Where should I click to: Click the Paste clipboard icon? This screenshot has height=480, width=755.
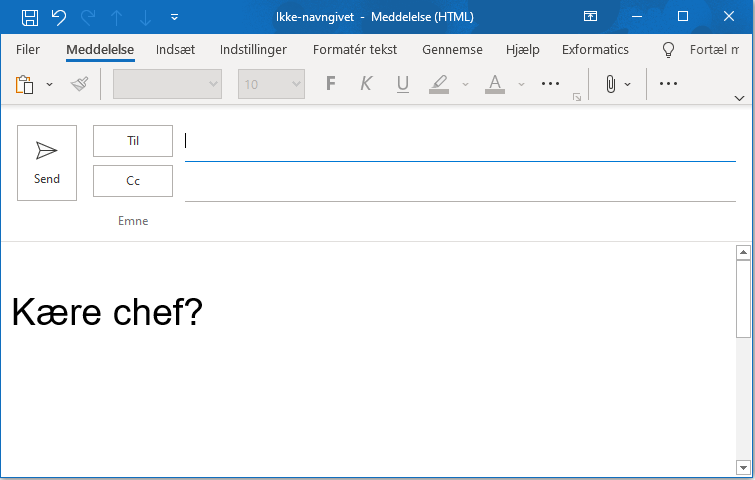tap(25, 85)
